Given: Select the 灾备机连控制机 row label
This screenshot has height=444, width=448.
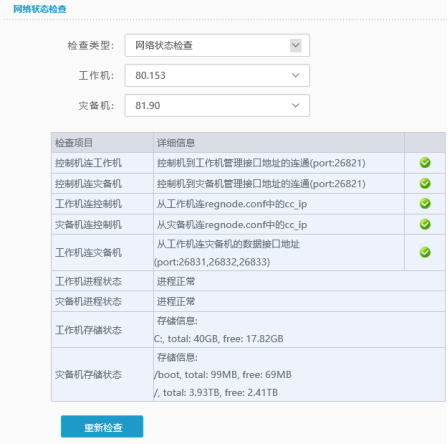Looking at the screenshot, I should tap(88, 225).
